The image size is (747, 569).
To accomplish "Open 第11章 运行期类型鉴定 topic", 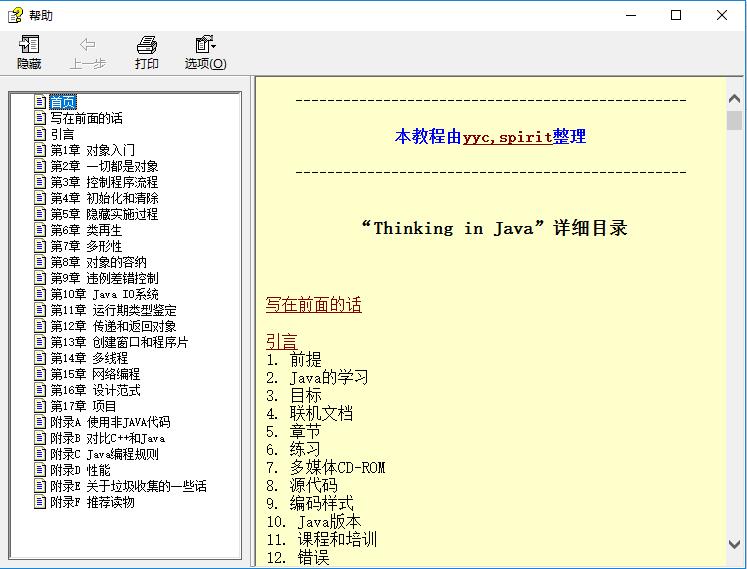I will click(113, 310).
